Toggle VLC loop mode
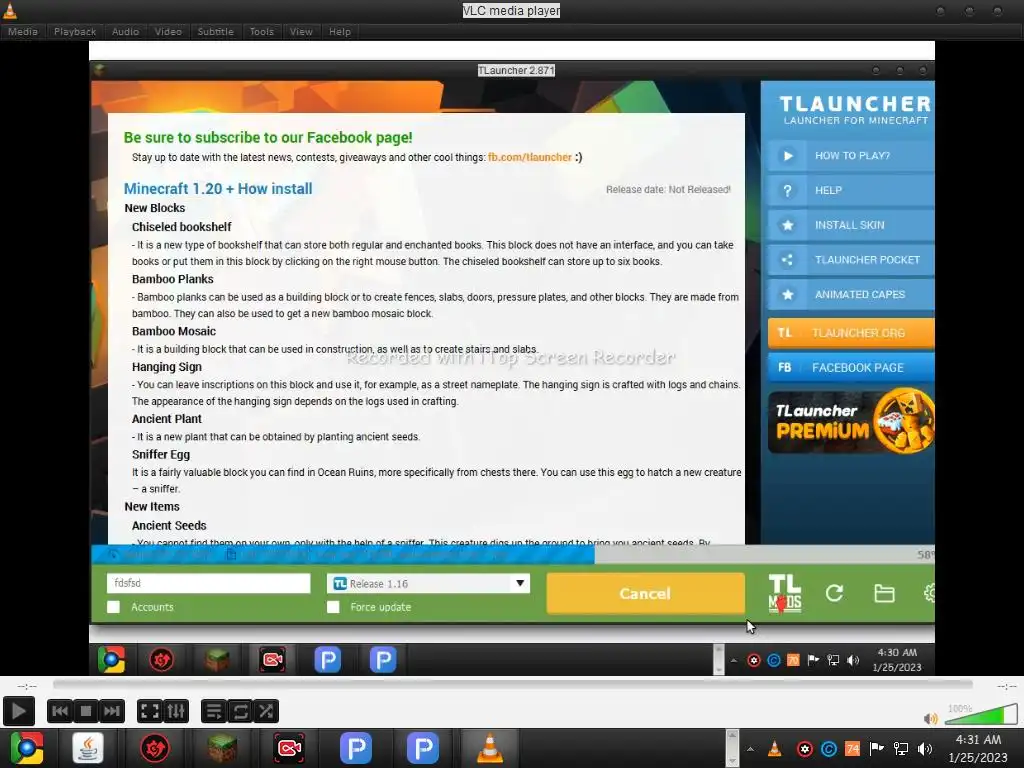 pyautogui.click(x=240, y=711)
